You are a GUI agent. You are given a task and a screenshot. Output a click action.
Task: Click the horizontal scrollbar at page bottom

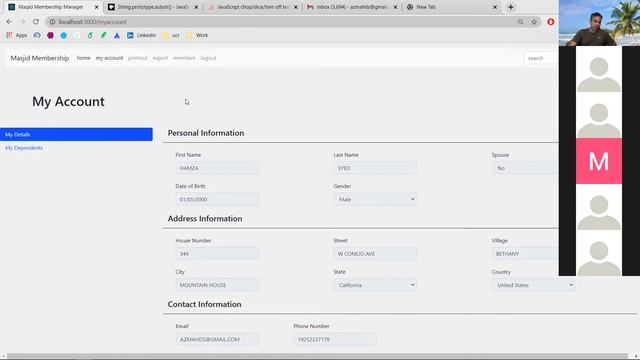click(x=317, y=356)
